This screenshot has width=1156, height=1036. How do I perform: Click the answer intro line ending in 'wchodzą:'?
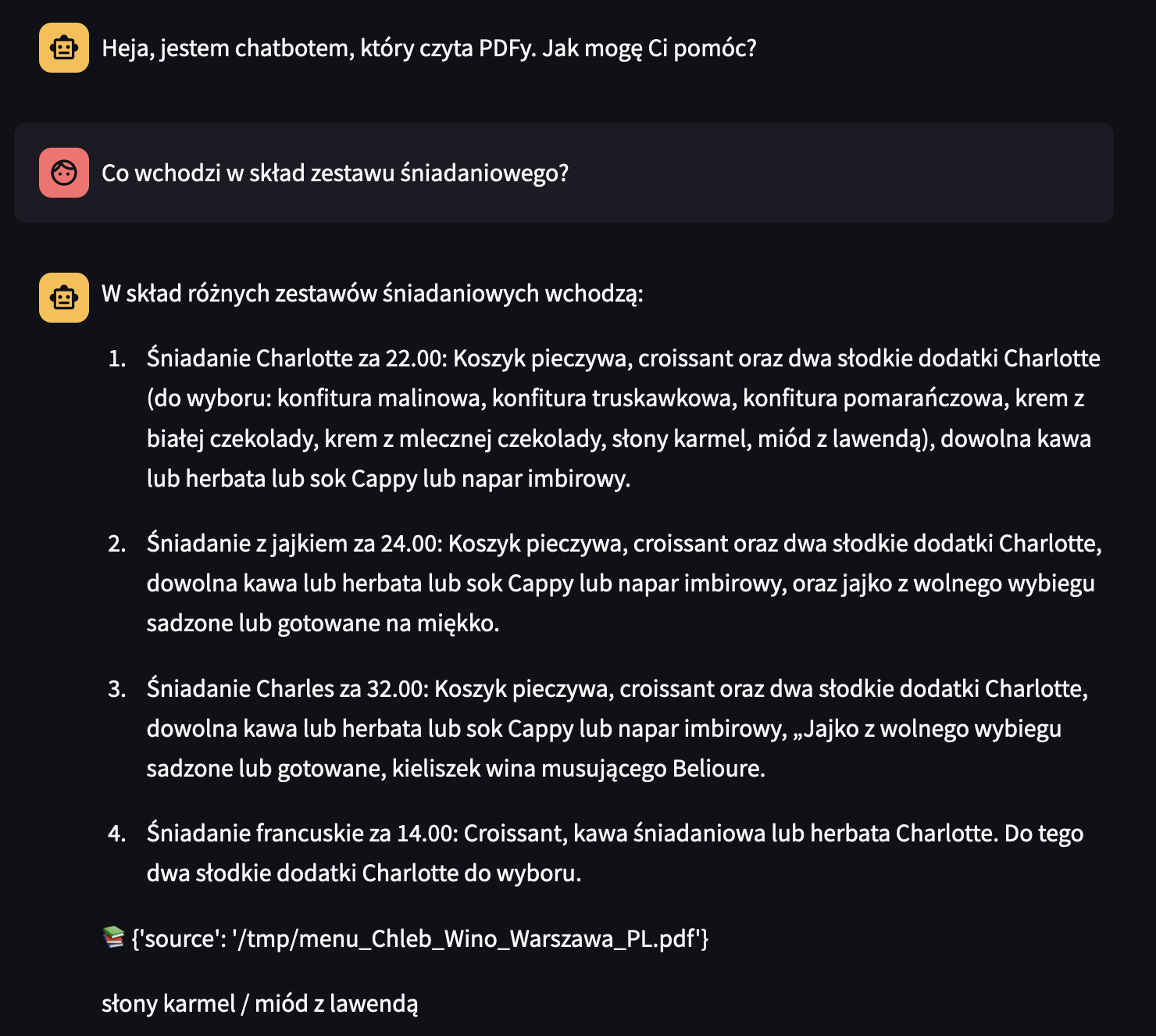pyautogui.click(x=372, y=294)
